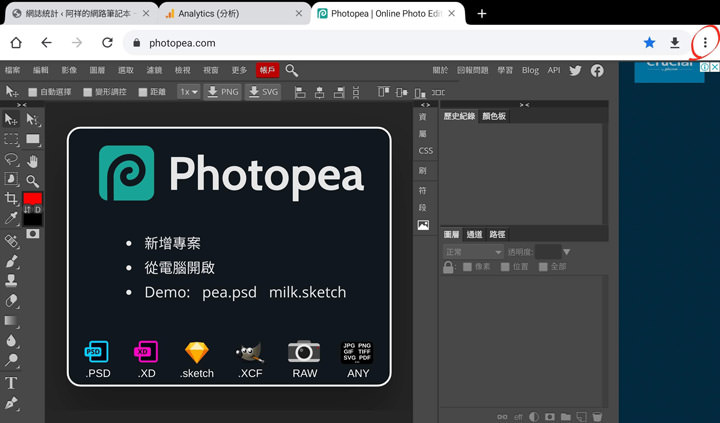Select the Pen tool
Viewport: 720px width, 423px height.
coord(11,403)
